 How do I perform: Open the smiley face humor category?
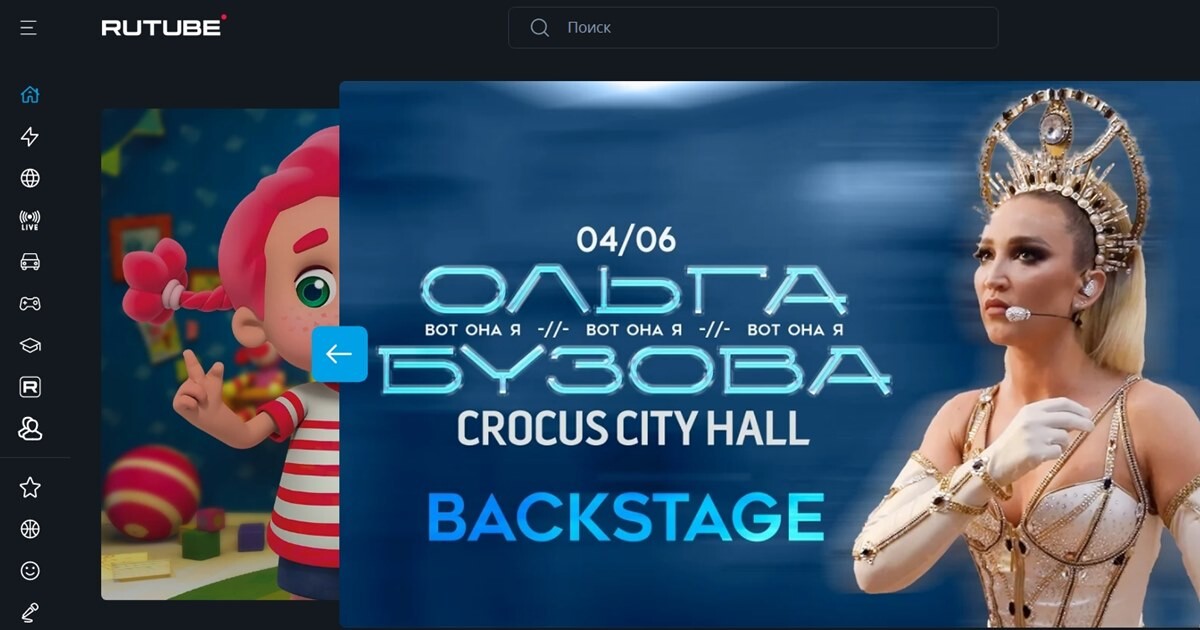pyautogui.click(x=30, y=570)
